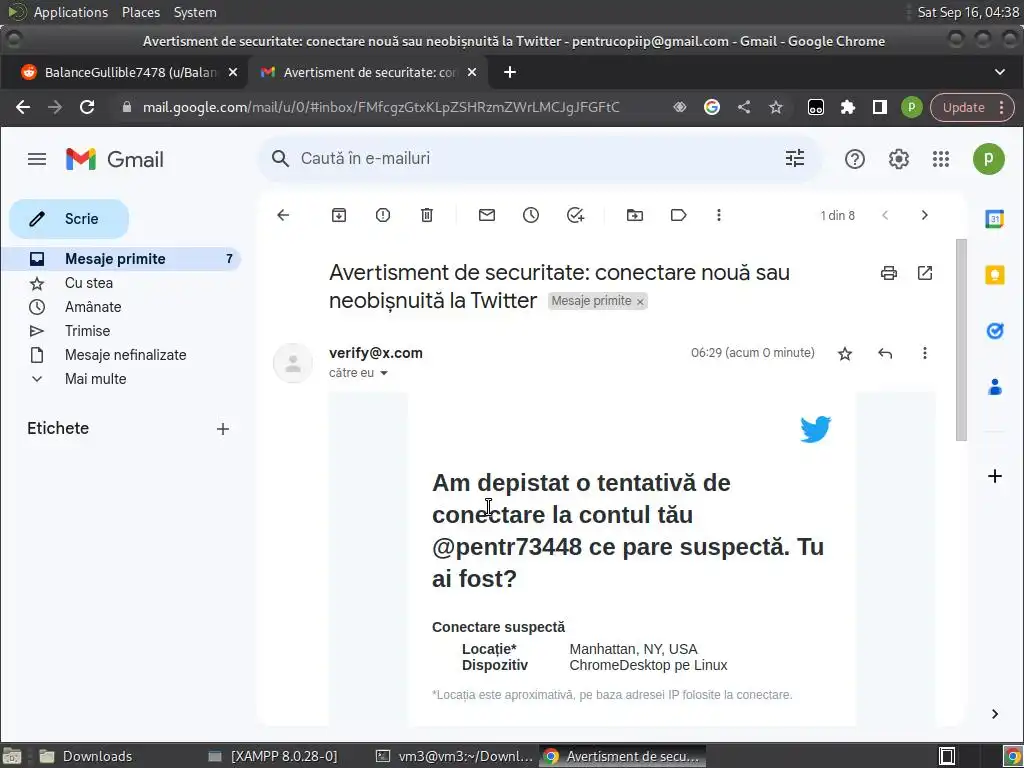This screenshot has width=1024, height=768.
Task: Open Gmail support help icon
Action: [855, 159]
